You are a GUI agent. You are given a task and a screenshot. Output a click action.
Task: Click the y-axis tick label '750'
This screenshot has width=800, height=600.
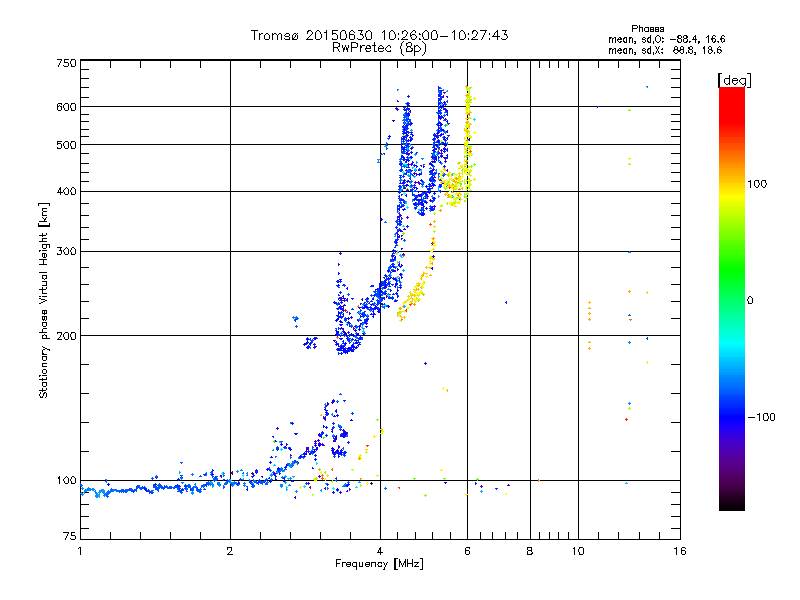tap(66, 63)
